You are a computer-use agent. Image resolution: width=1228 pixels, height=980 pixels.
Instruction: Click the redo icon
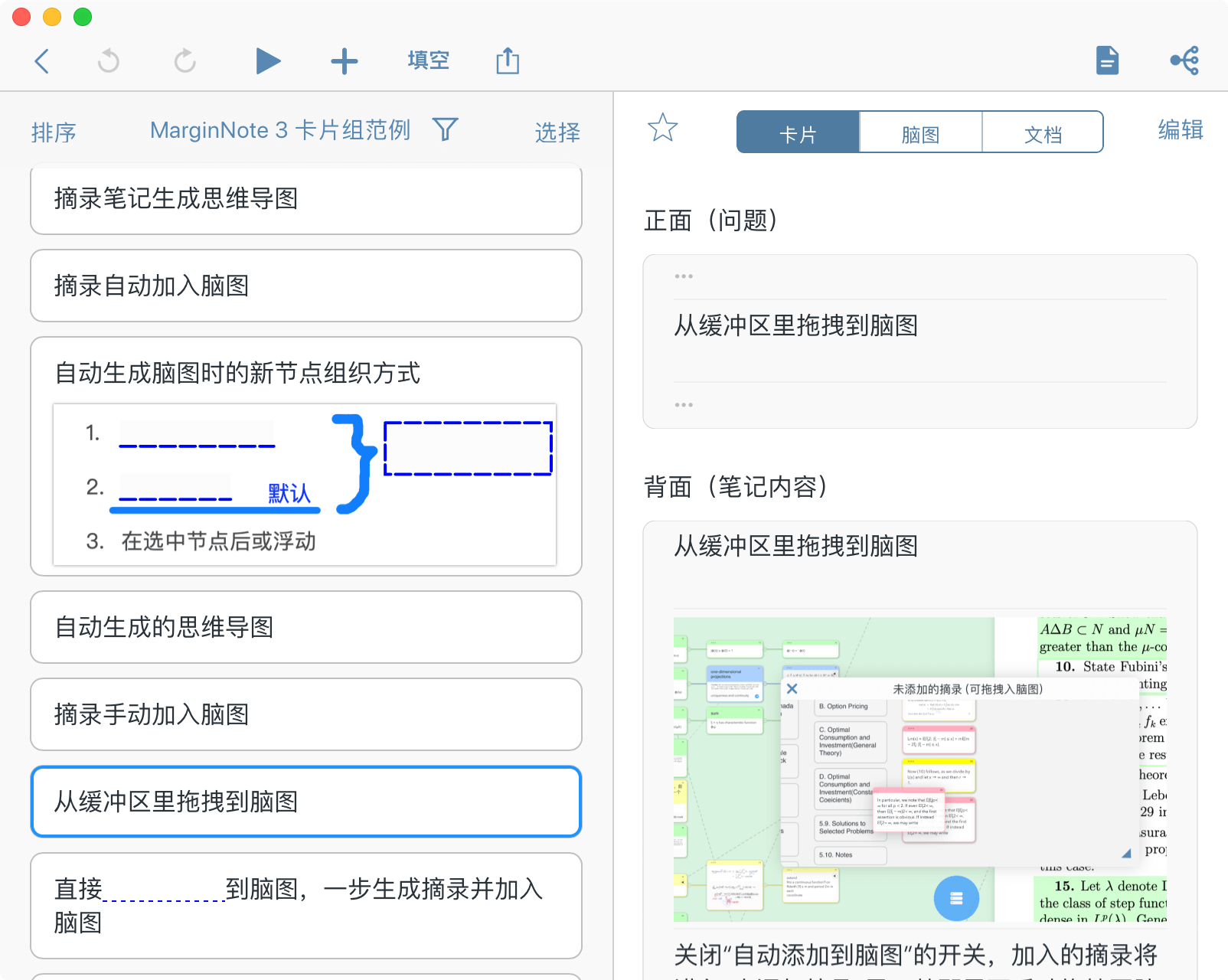click(185, 61)
